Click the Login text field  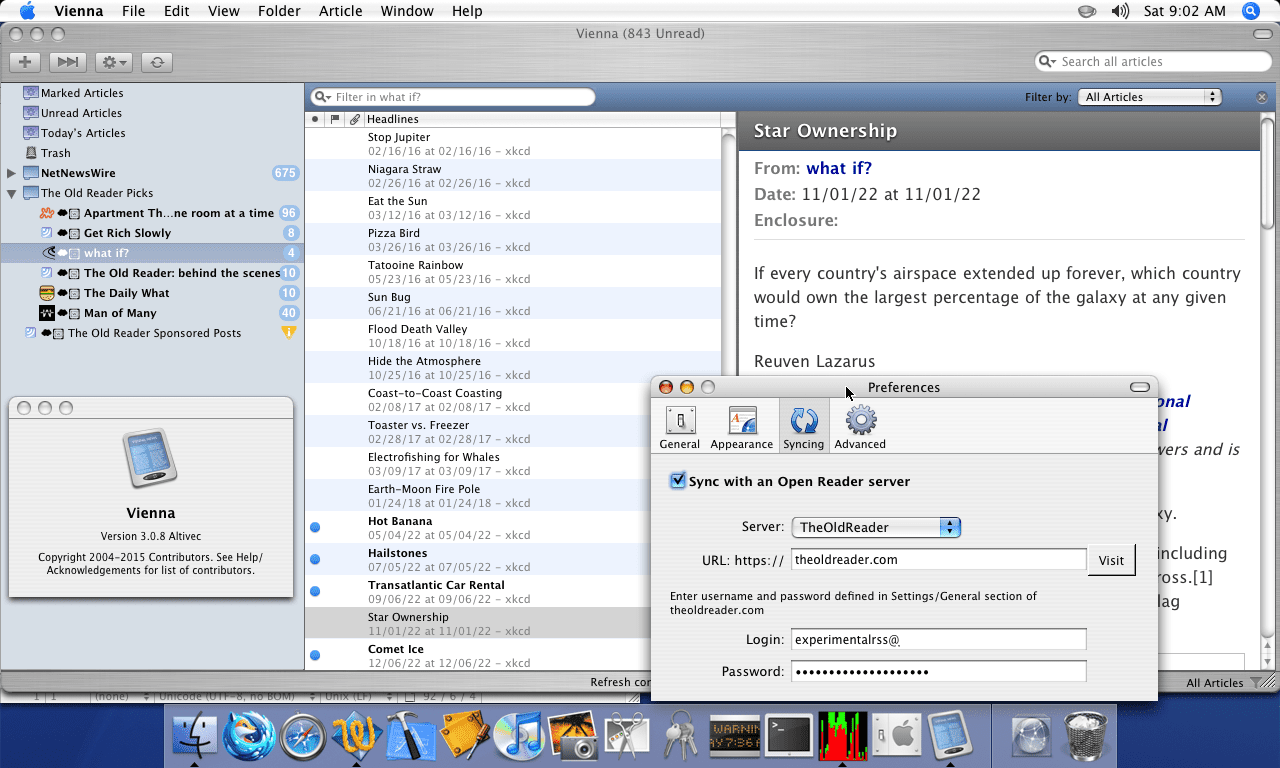(x=938, y=639)
